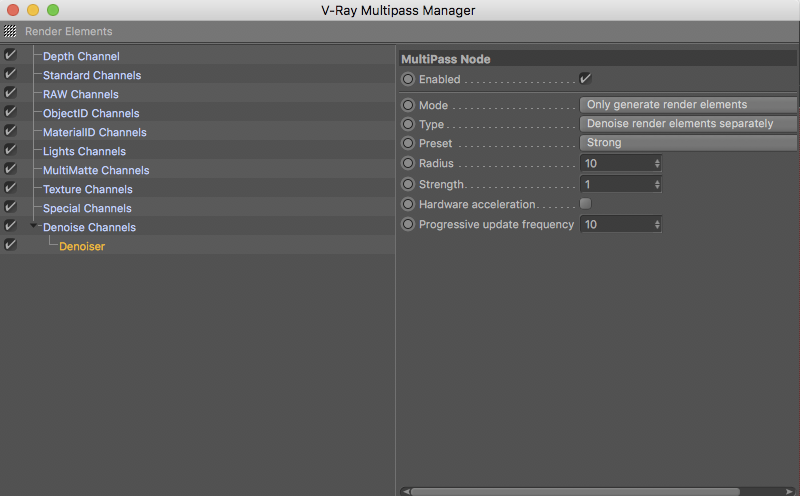Open the Type dropdown
The image size is (800, 496).
tap(689, 123)
